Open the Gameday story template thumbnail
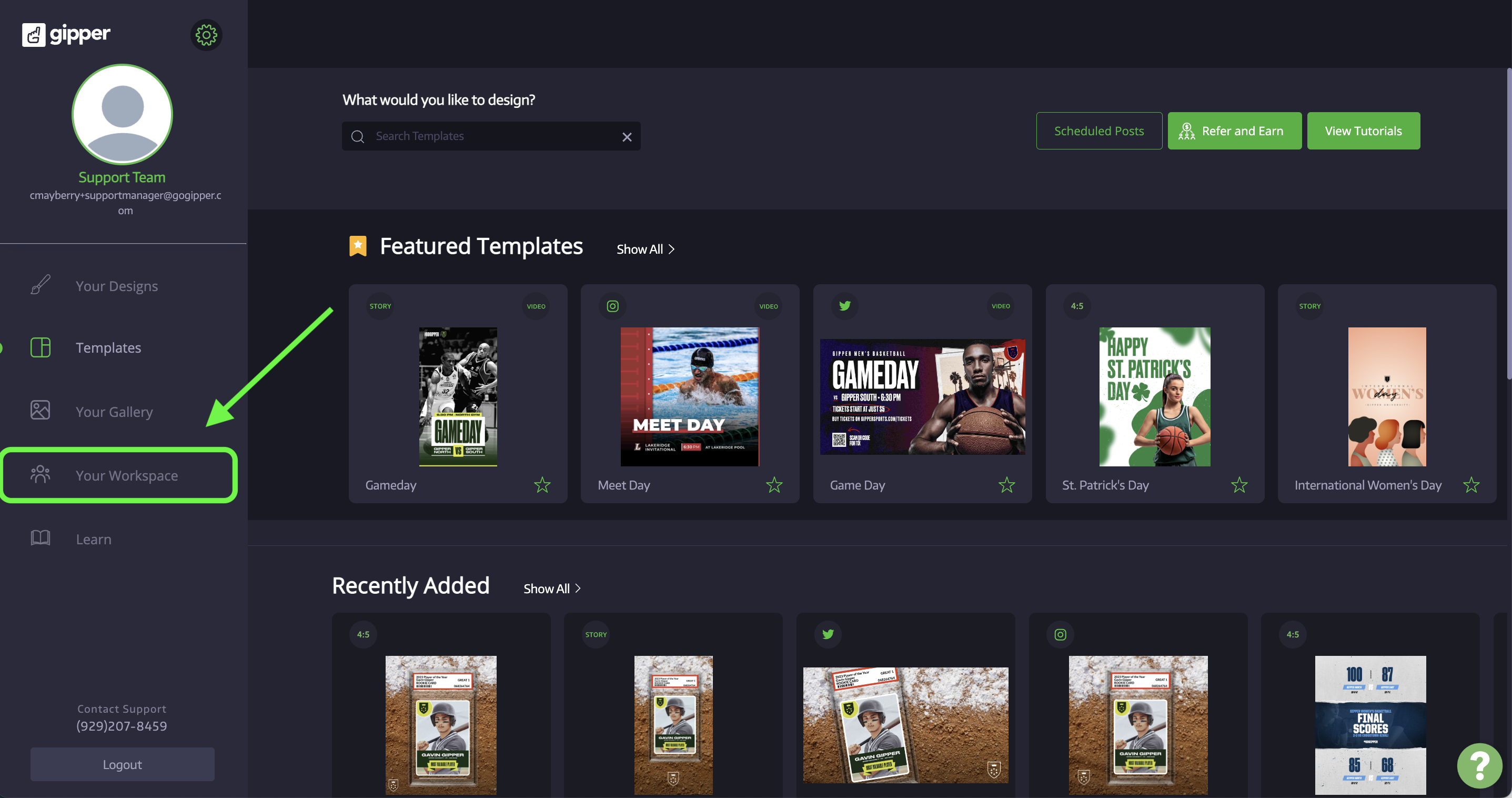 [x=458, y=397]
